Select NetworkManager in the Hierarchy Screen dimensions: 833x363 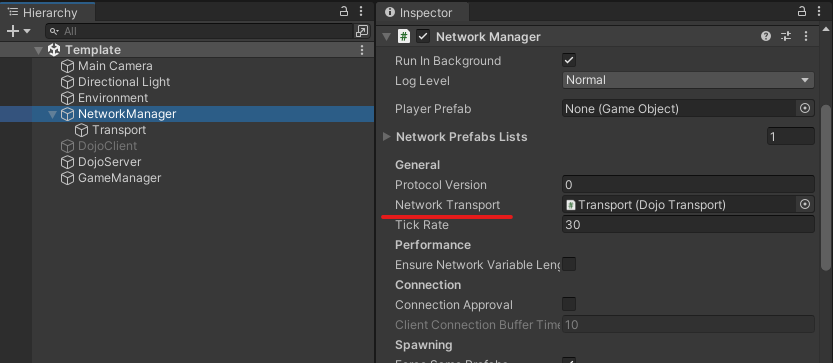tap(127, 114)
